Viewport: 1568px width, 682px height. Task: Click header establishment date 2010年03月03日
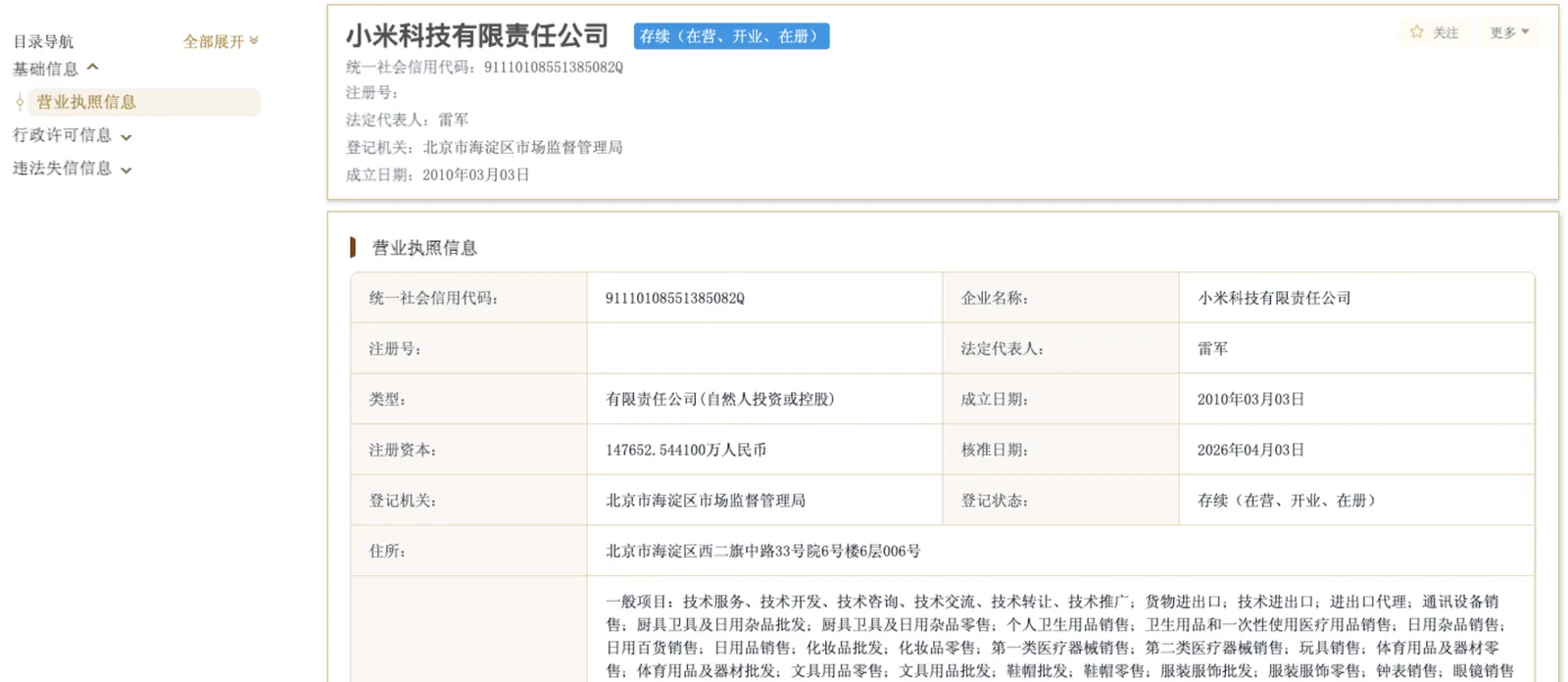coord(476,174)
